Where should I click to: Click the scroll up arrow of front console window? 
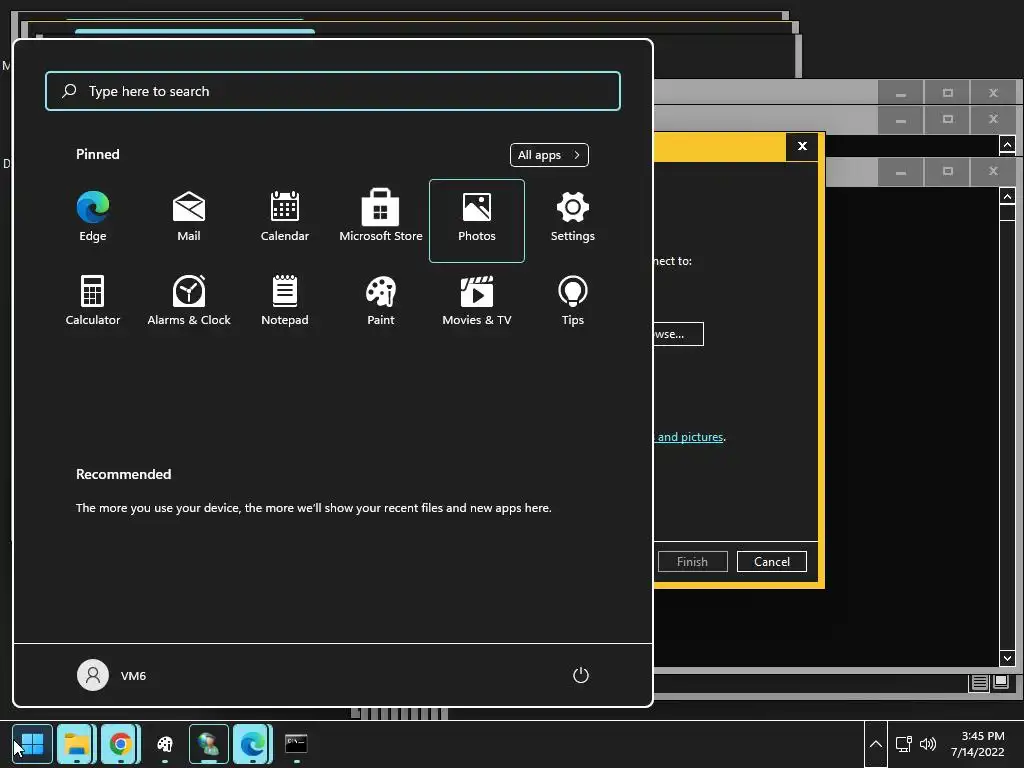pyautogui.click(x=1007, y=197)
